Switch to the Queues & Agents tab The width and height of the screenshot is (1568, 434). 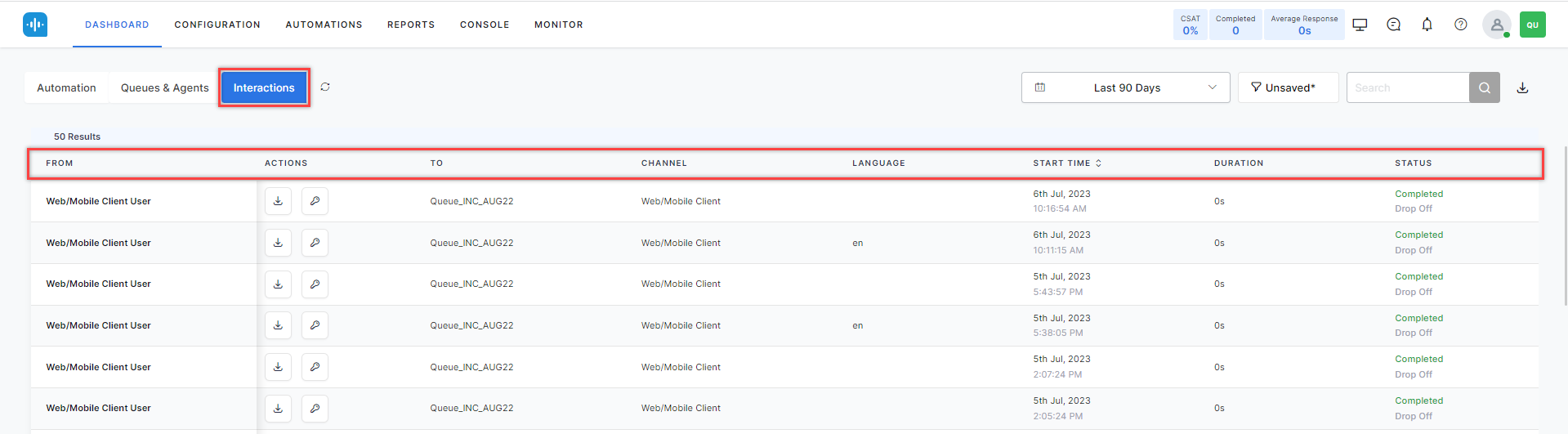[164, 87]
